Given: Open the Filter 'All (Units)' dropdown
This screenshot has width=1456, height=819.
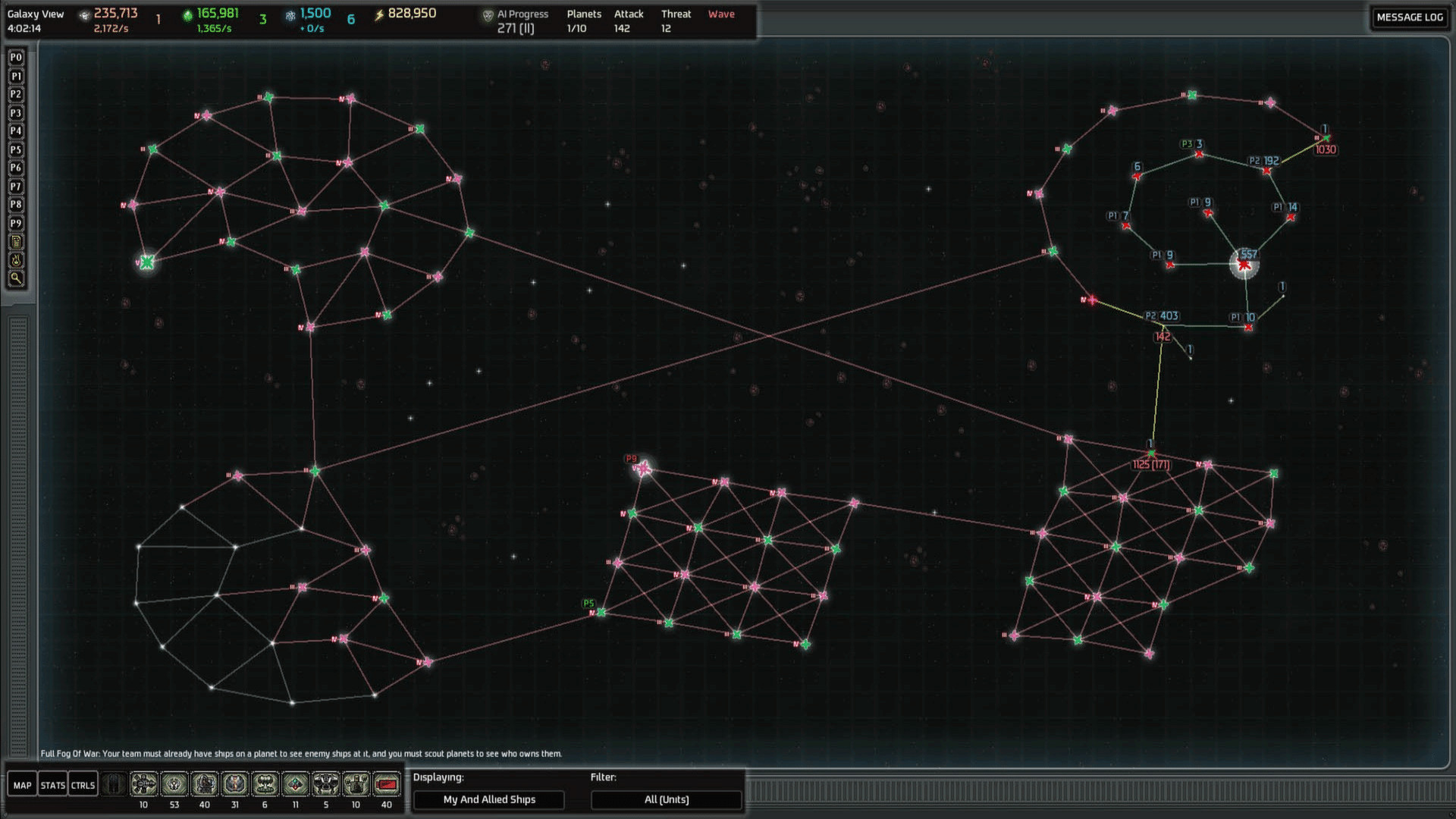Looking at the screenshot, I should click(667, 799).
